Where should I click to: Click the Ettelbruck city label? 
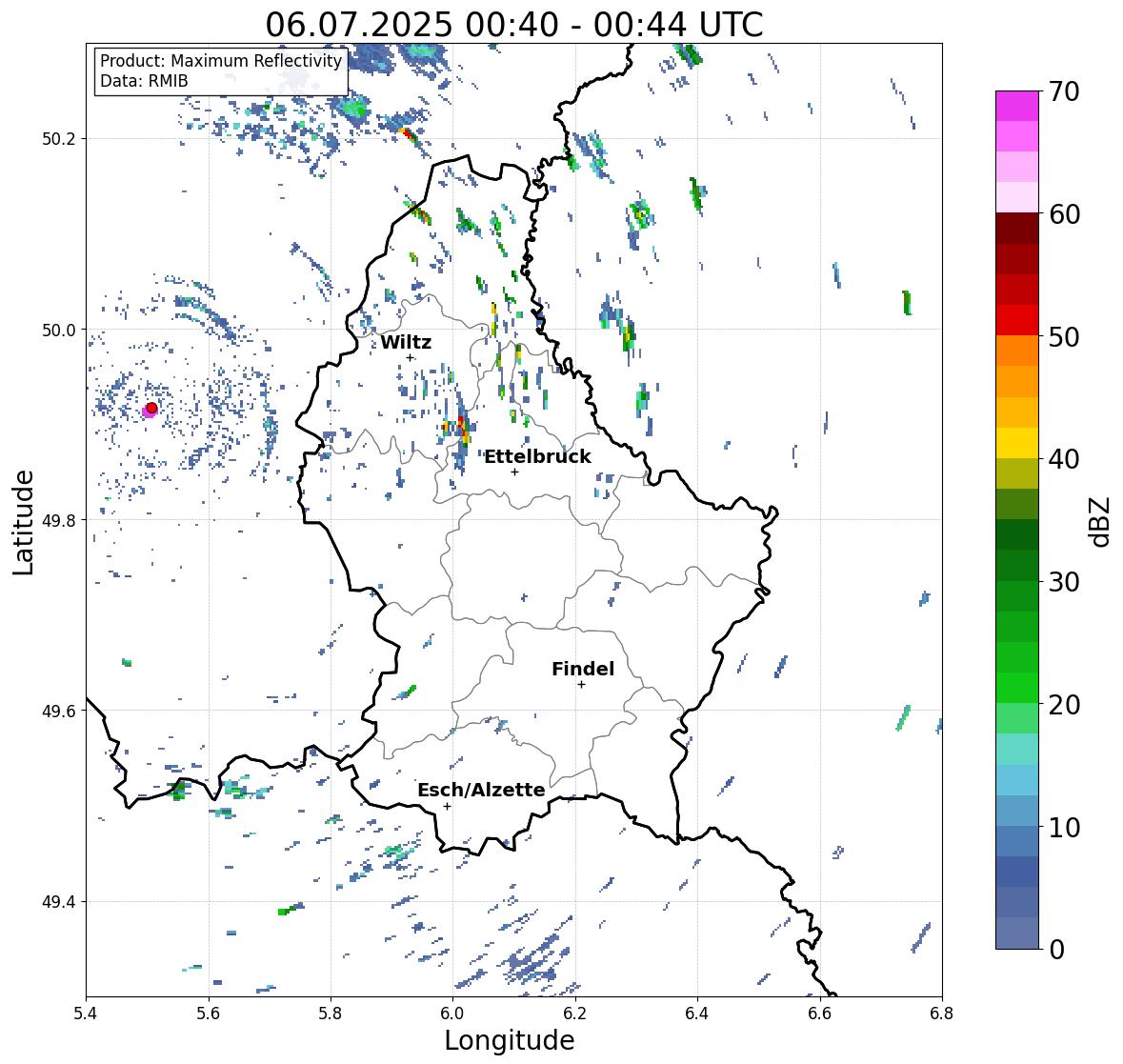(537, 457)
